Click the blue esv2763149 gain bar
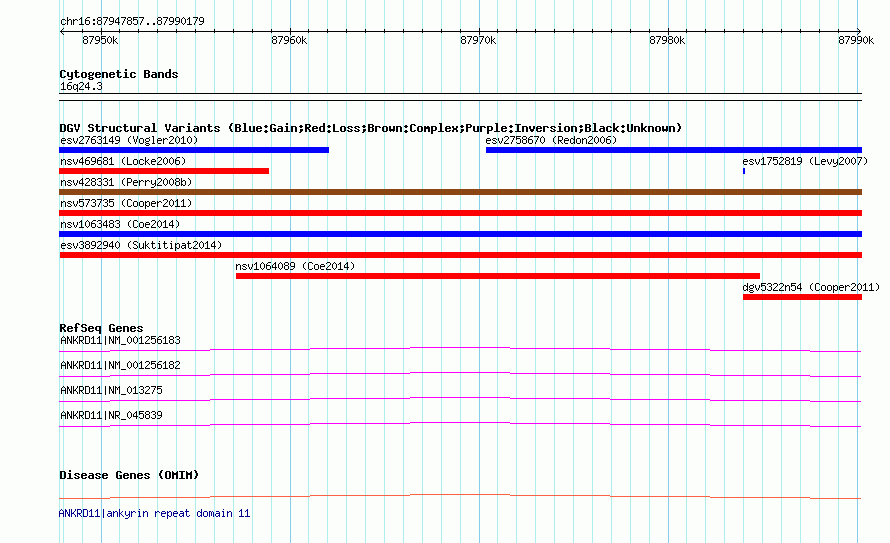 pos(194,150)
